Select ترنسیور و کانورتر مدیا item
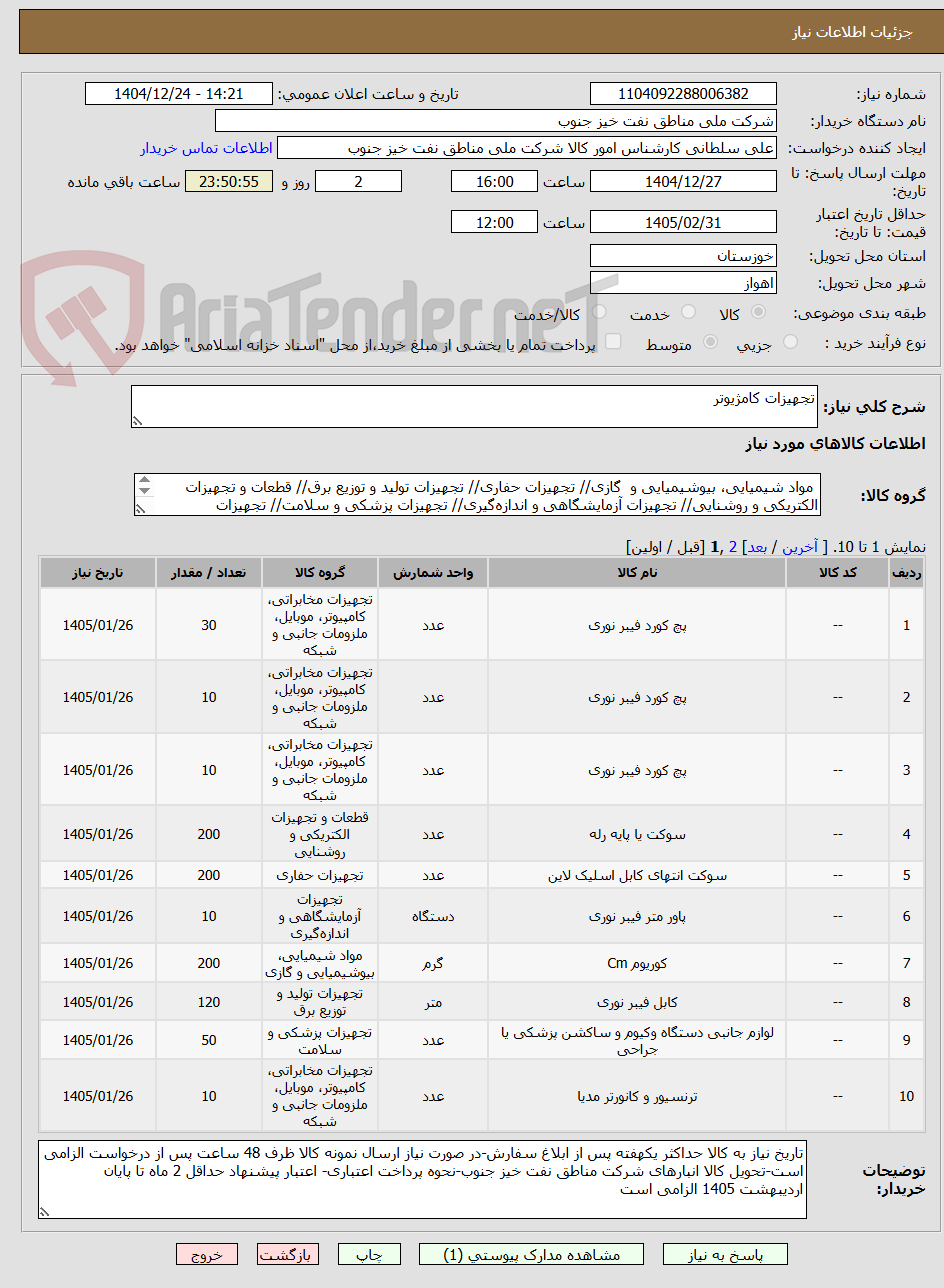The image size is (944, 1288). coord(637,1096)
